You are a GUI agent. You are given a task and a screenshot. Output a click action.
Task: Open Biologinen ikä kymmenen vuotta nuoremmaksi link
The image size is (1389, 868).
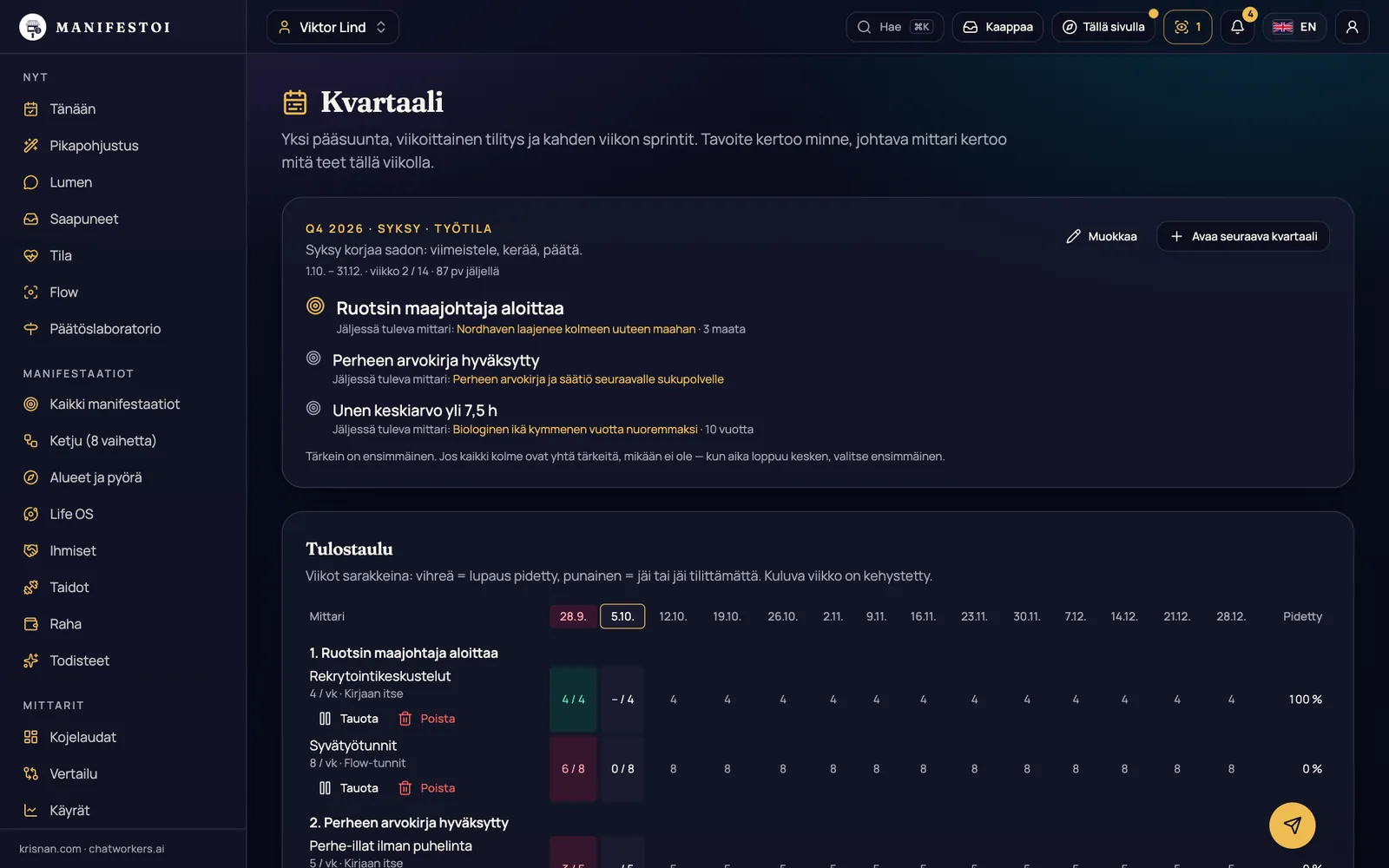pyautogui.click(x=575, y=430)
